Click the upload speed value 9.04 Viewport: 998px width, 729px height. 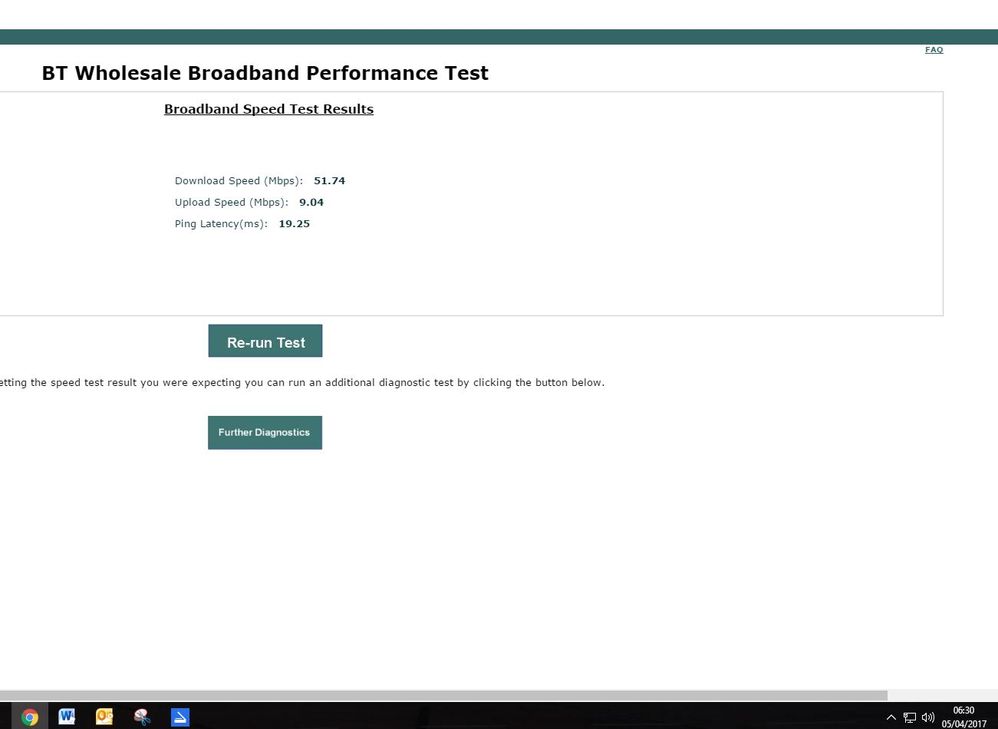[311, 202]
